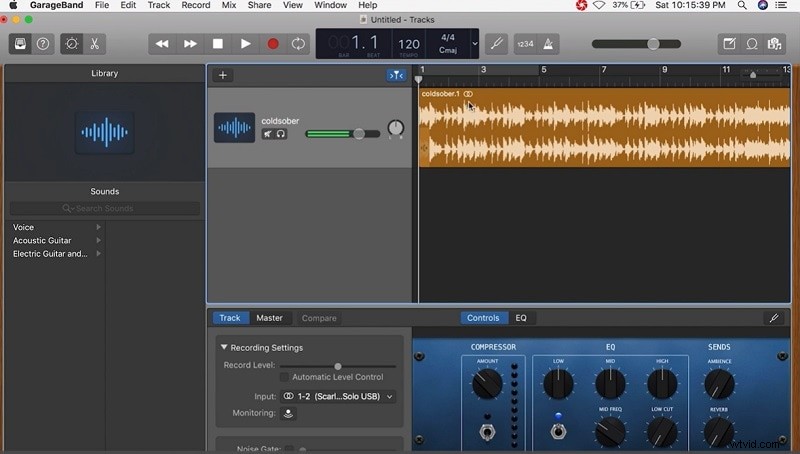Open the scissors Editors button

point(94,44)
